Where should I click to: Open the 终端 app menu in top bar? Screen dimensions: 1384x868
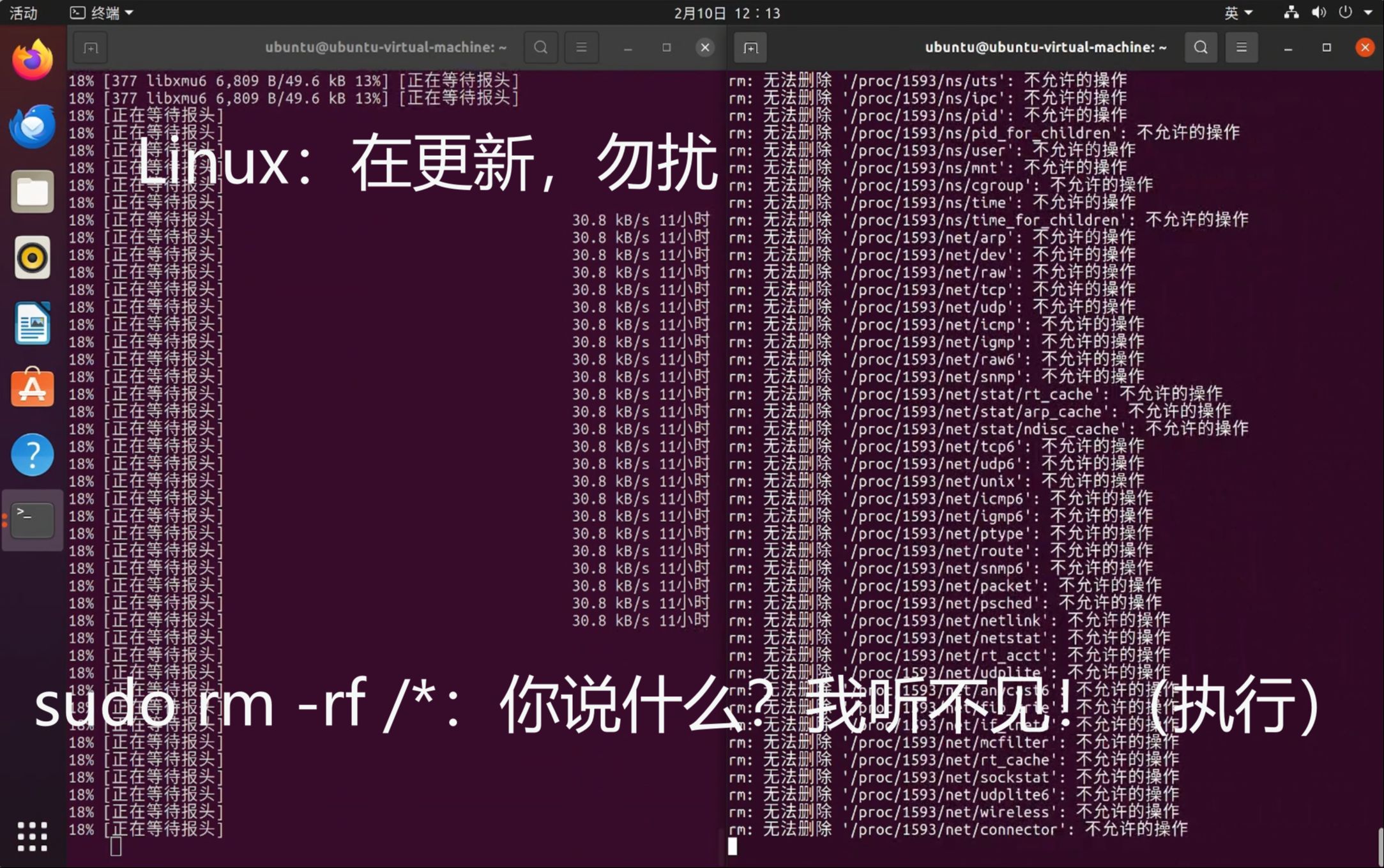click(102, 12)
